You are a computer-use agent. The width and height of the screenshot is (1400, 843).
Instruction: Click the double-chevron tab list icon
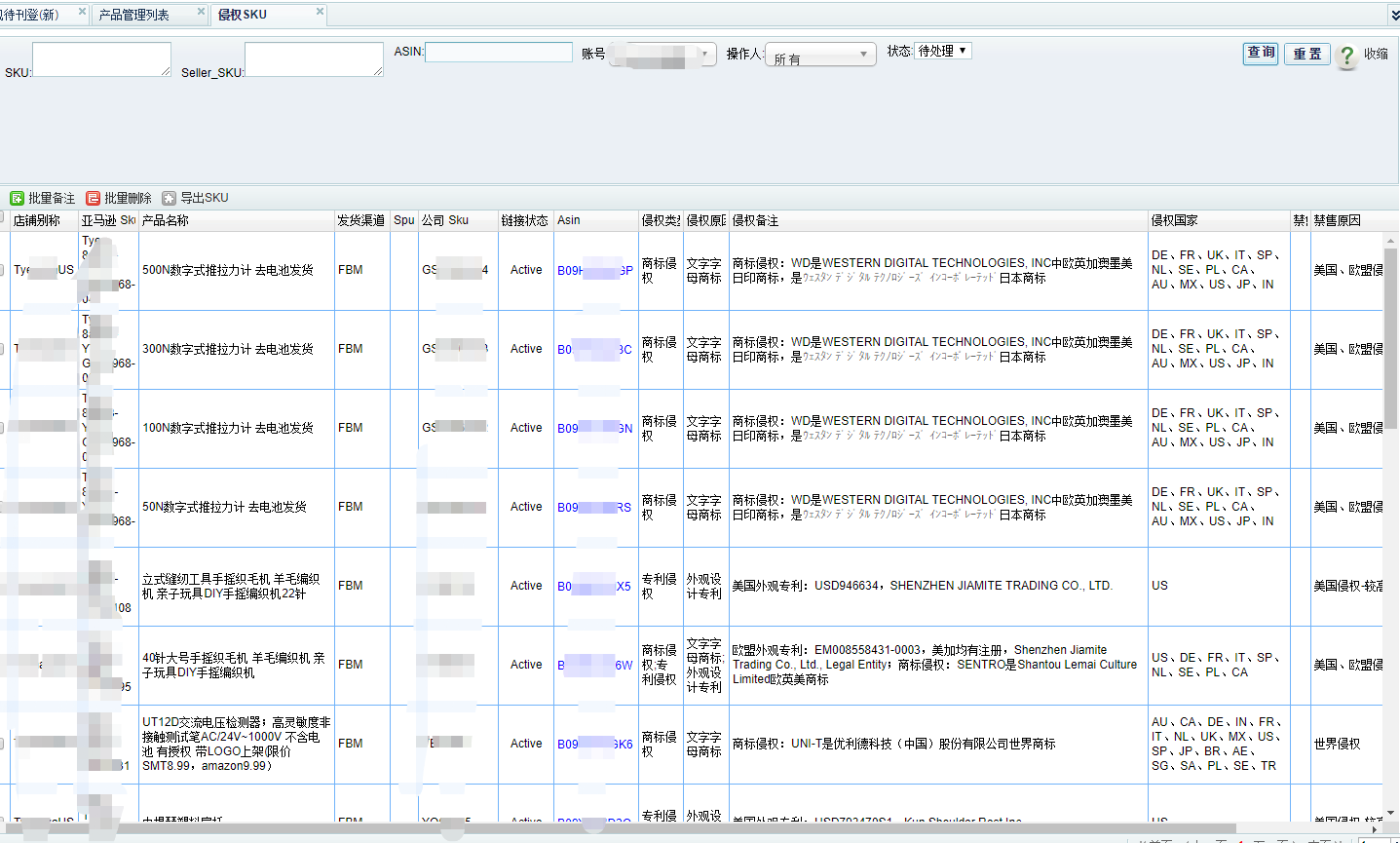tap(1393, 16)
